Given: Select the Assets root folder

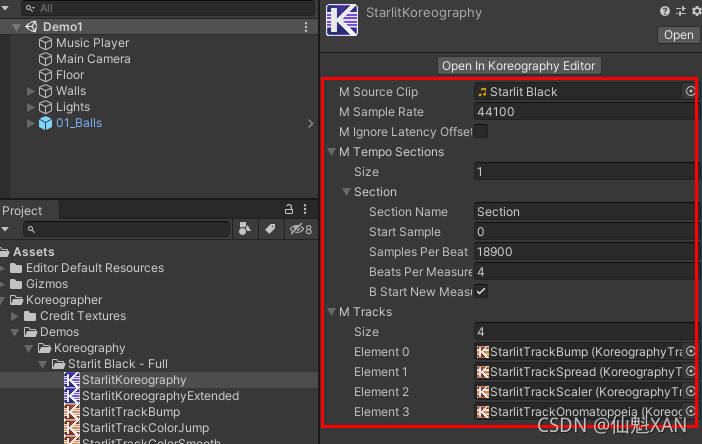Looking at the screenshot, I should point(34,252).
